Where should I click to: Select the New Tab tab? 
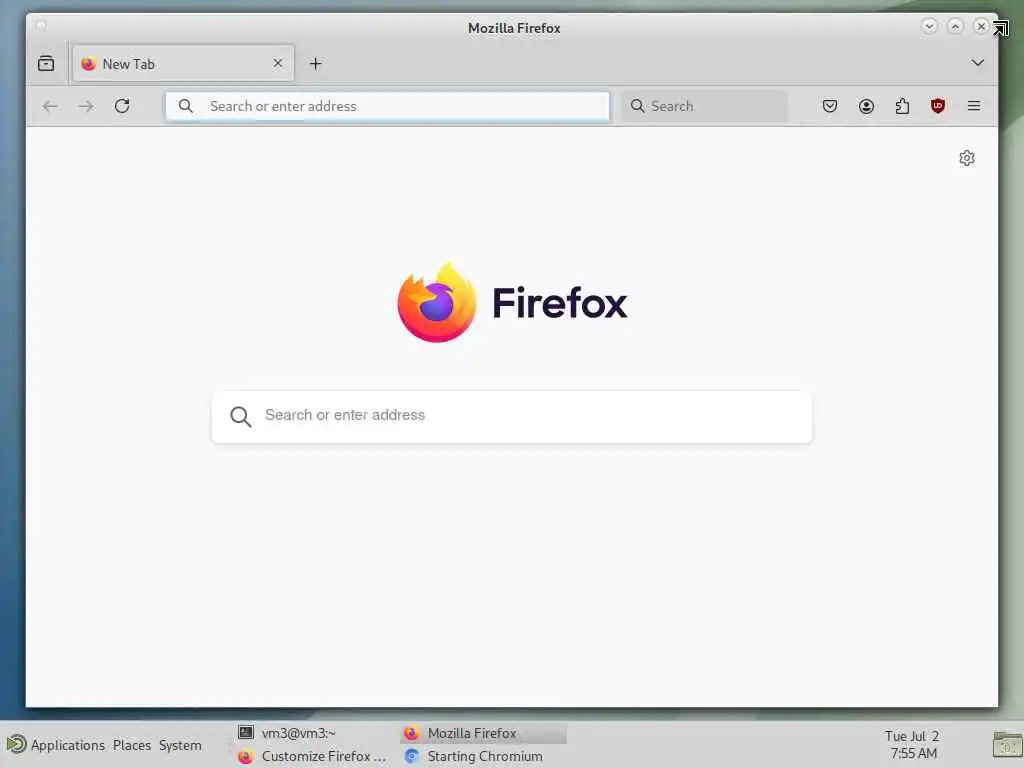tap(183, 63)
